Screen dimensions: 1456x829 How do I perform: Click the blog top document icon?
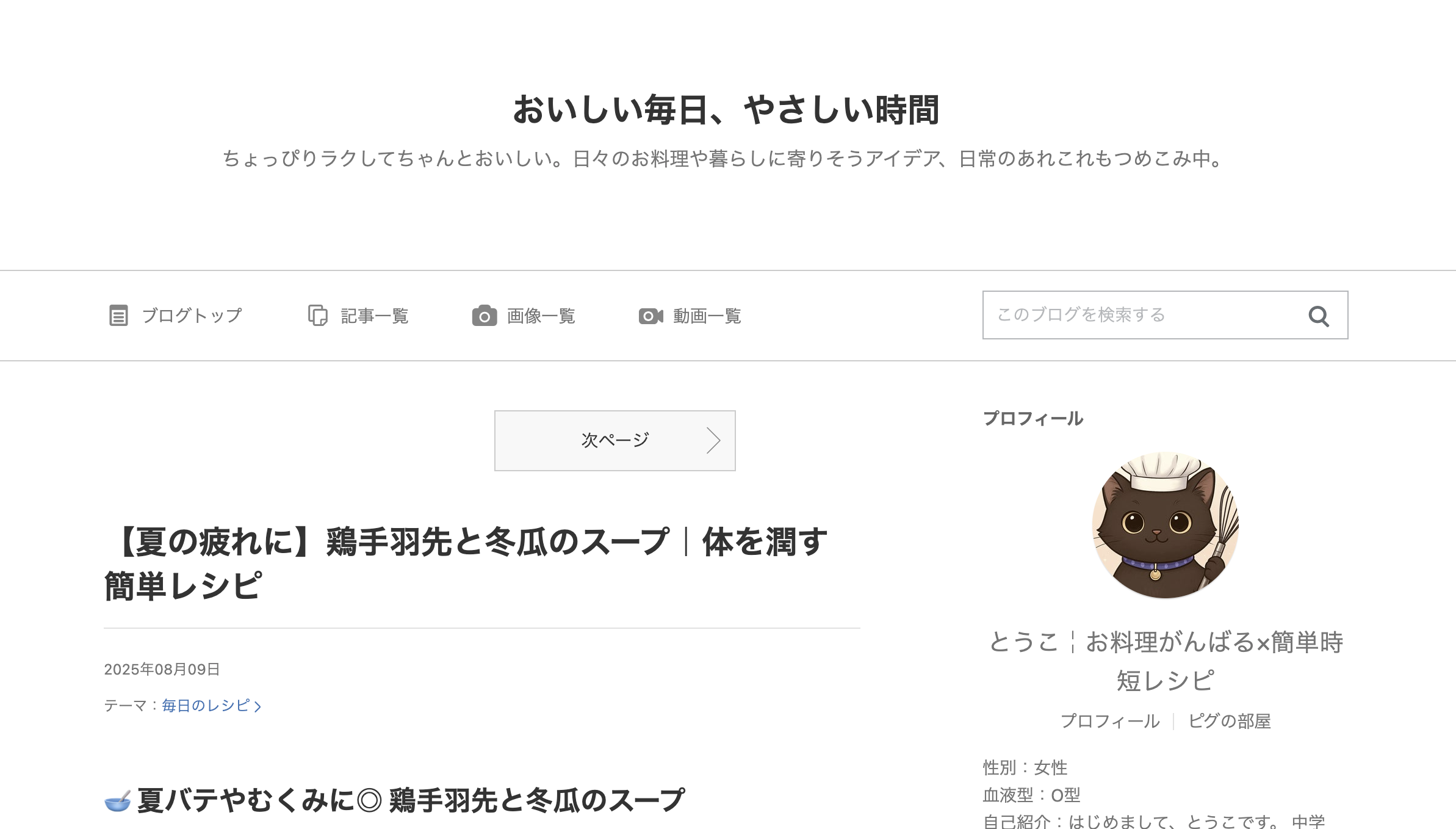118,316
